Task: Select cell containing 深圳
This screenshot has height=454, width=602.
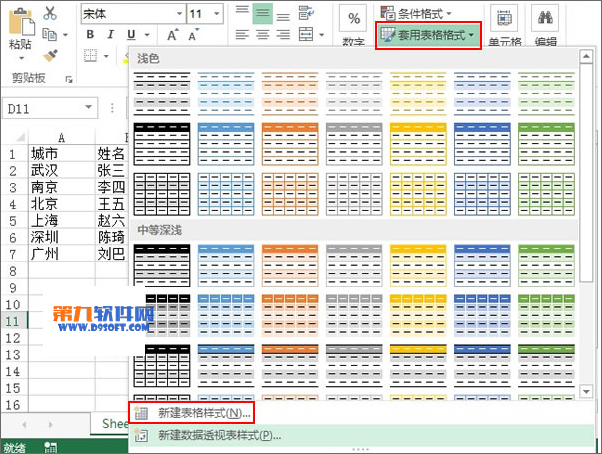Action: [x=61, y=237]
